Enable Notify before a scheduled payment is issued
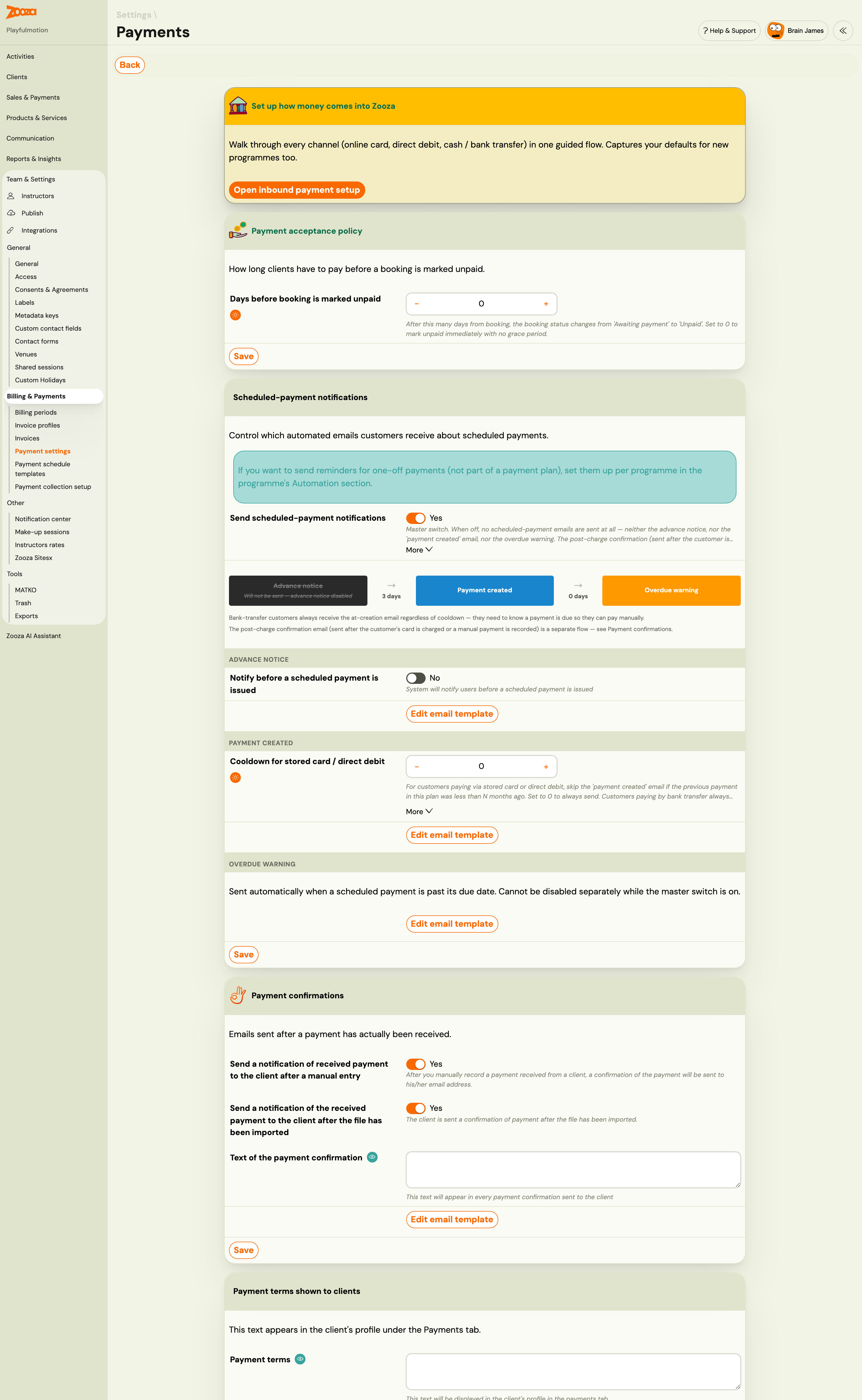Screen dimensions: 862x1400 [416, 678]
